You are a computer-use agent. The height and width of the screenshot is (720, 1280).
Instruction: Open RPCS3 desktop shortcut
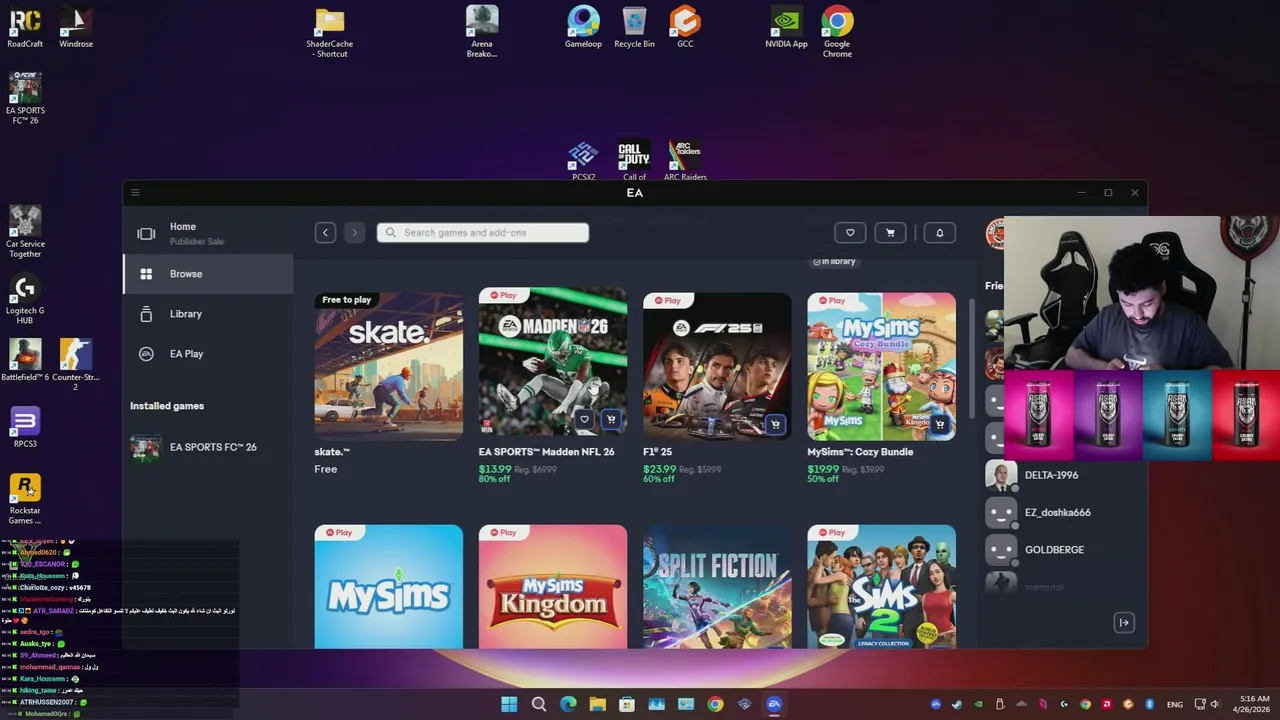[25, 427]
